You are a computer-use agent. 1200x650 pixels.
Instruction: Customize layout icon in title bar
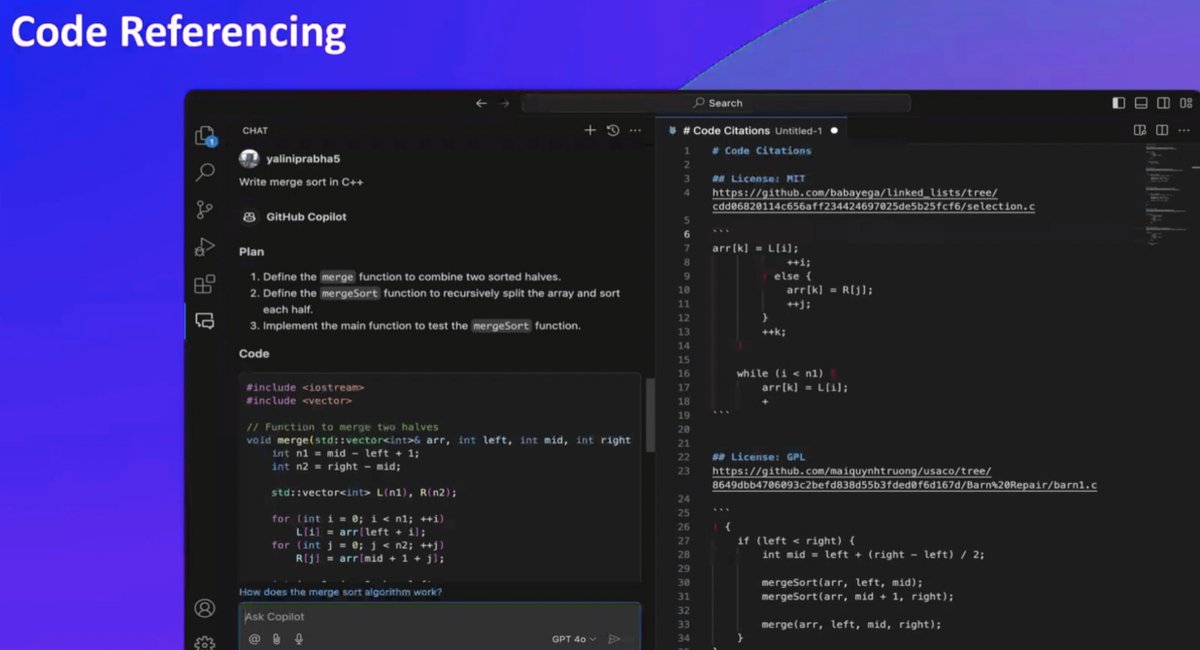coord(1186,103)
